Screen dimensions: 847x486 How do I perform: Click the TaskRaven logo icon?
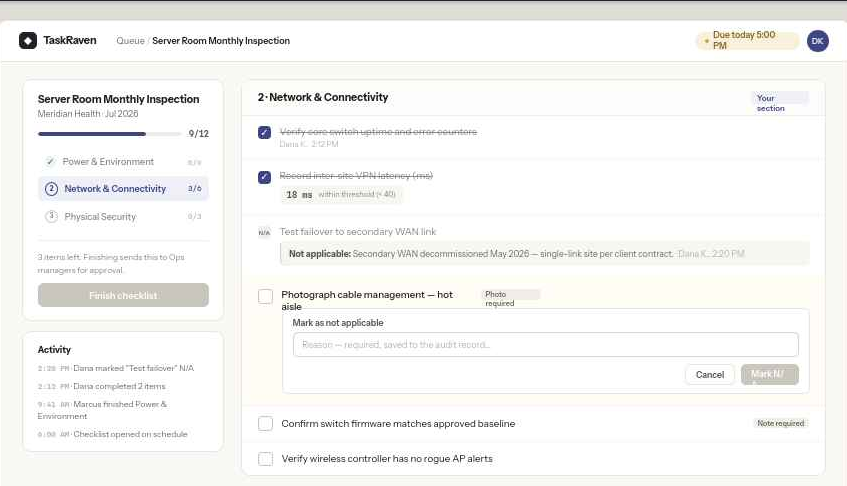pyautogui.click(x=28, y=40)
